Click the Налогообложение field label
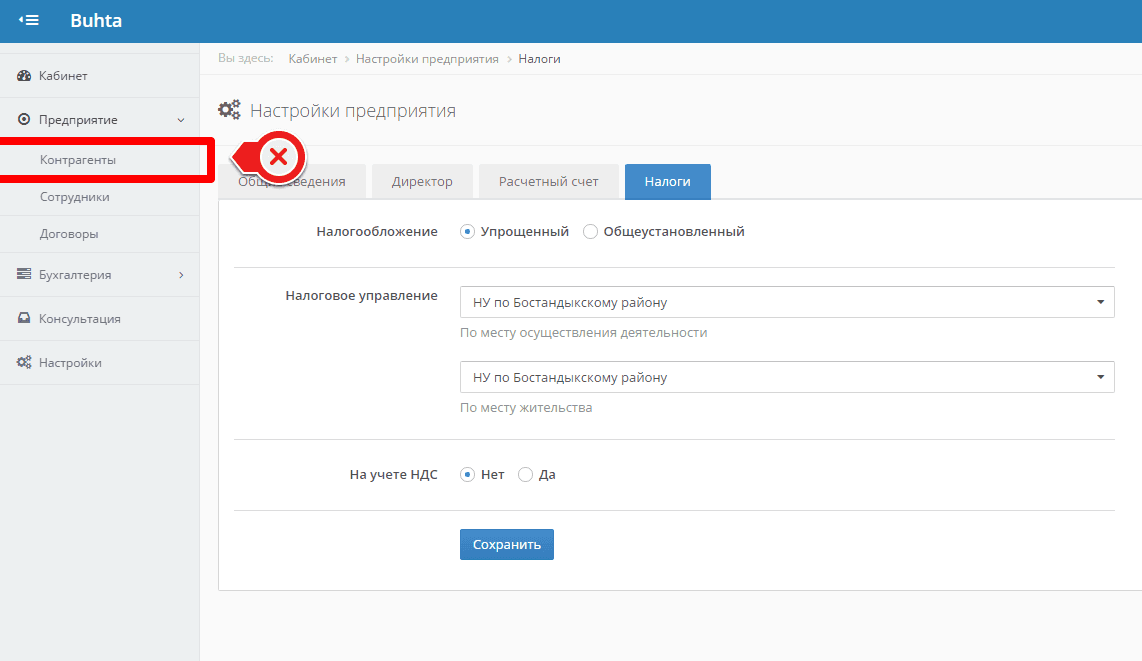Image resolution: width=1142 pixels, height=661 pixels. 377,231
